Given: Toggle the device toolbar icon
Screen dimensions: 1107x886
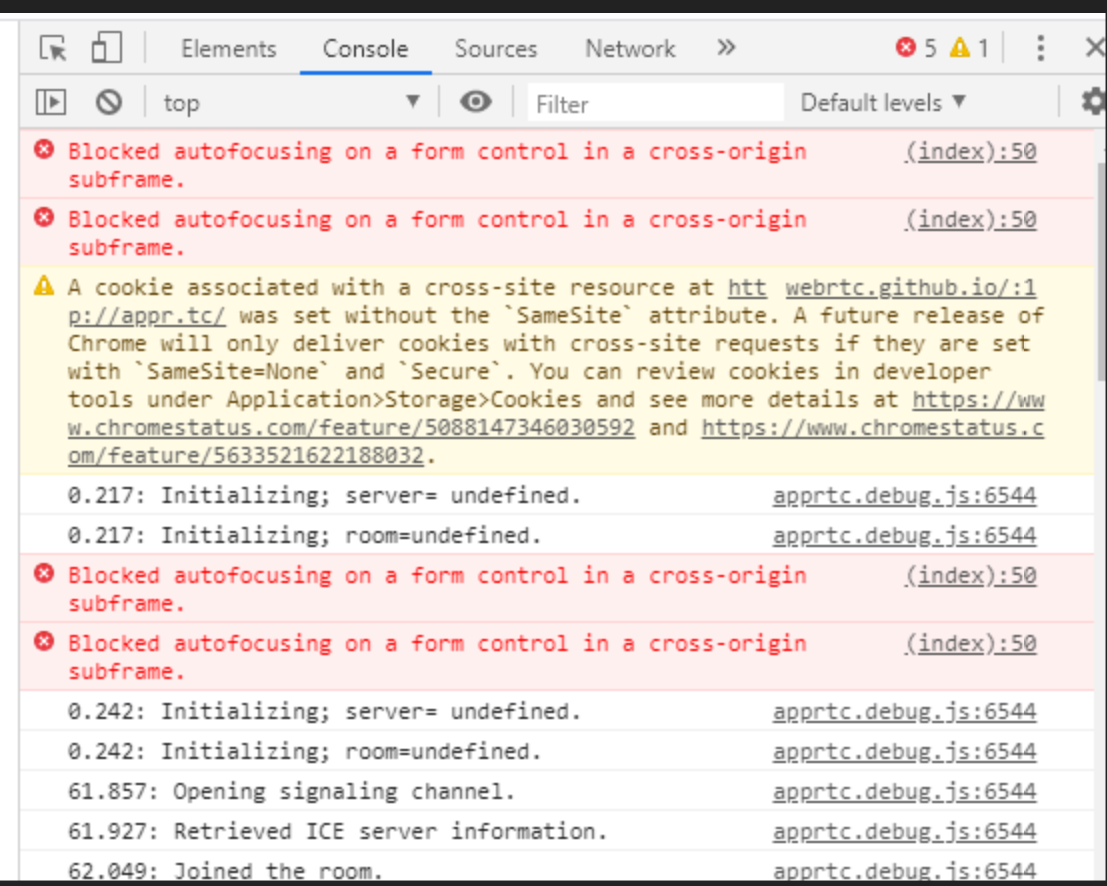Looking at the screenshot, I should coord(107,48).
